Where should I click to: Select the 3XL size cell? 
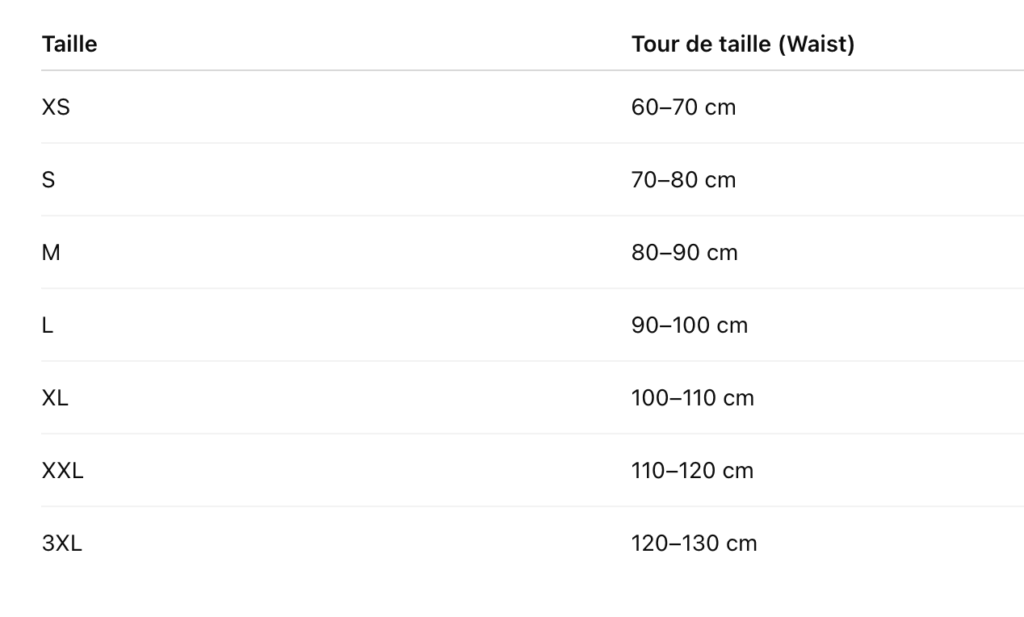[x=62, y=543]
